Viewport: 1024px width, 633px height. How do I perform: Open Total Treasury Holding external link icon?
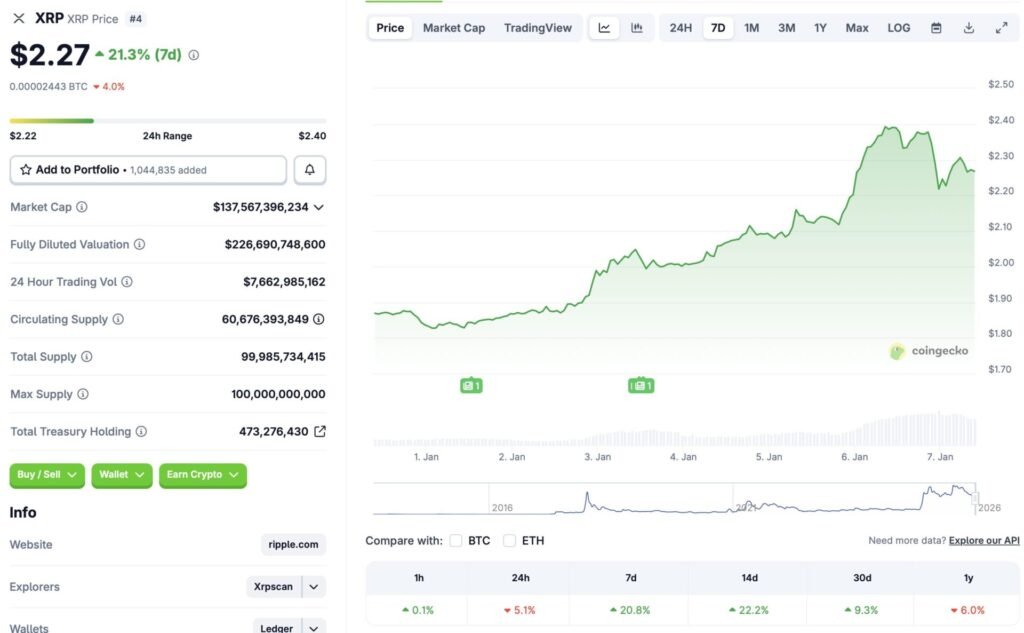tap(319, 431)
